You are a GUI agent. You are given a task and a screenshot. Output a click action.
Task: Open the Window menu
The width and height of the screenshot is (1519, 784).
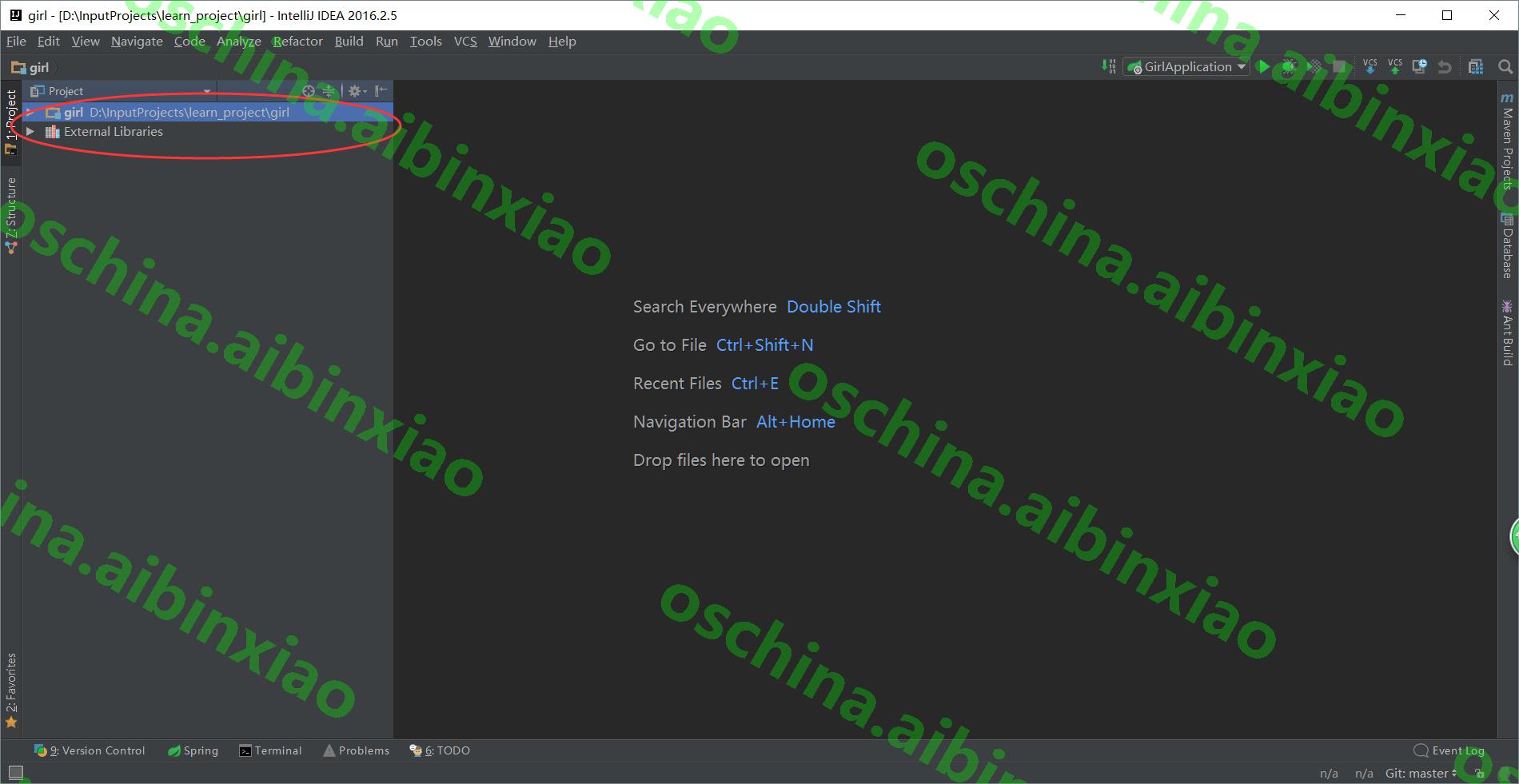512,41
